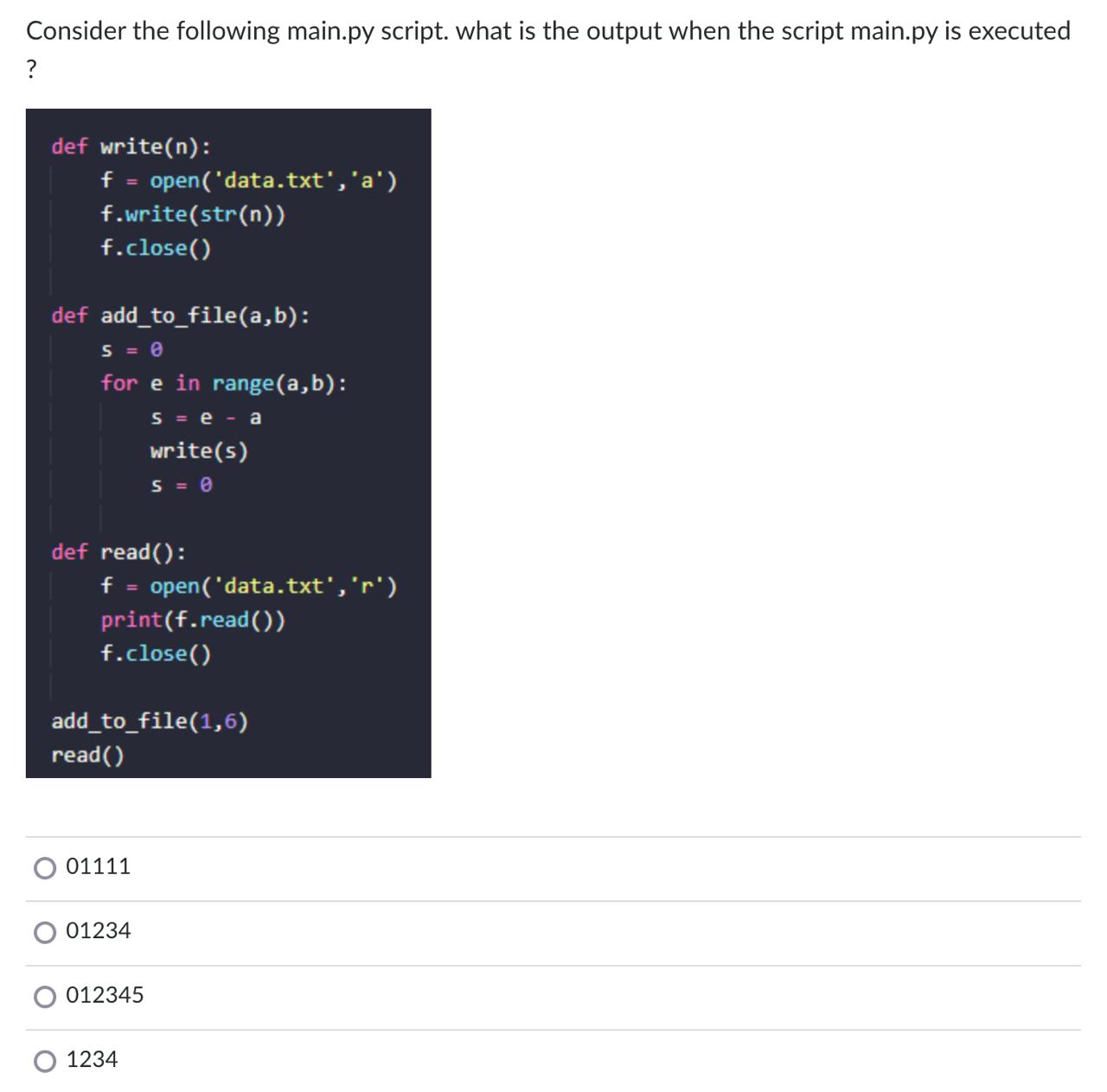Click the line defining write(n)
The height and width of the screenshot is (1092, 1107).
pyautogui.click(x=130, y=147)
